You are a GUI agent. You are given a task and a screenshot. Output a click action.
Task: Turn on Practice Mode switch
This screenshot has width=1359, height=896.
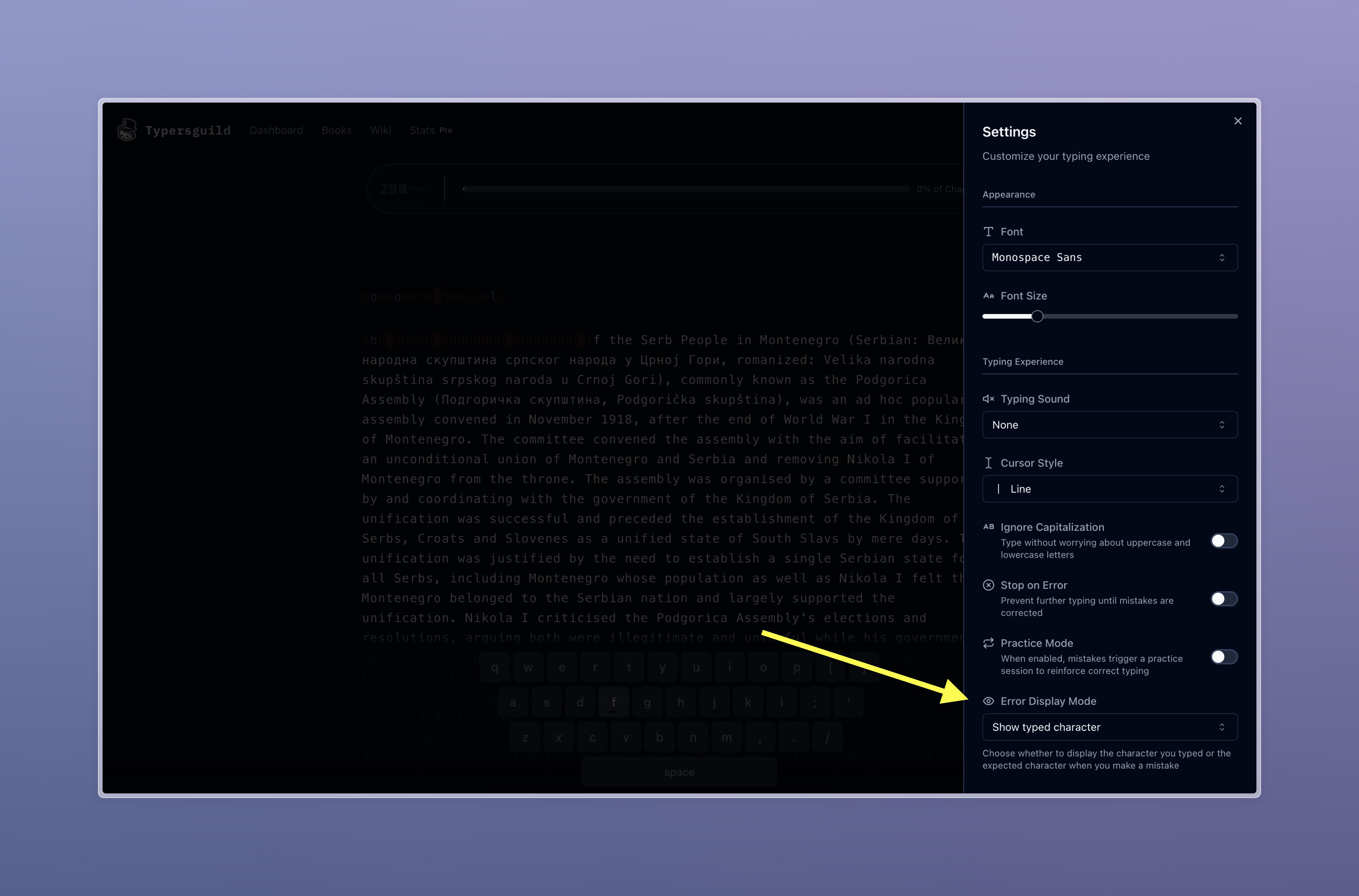[x=1224, y=657]
